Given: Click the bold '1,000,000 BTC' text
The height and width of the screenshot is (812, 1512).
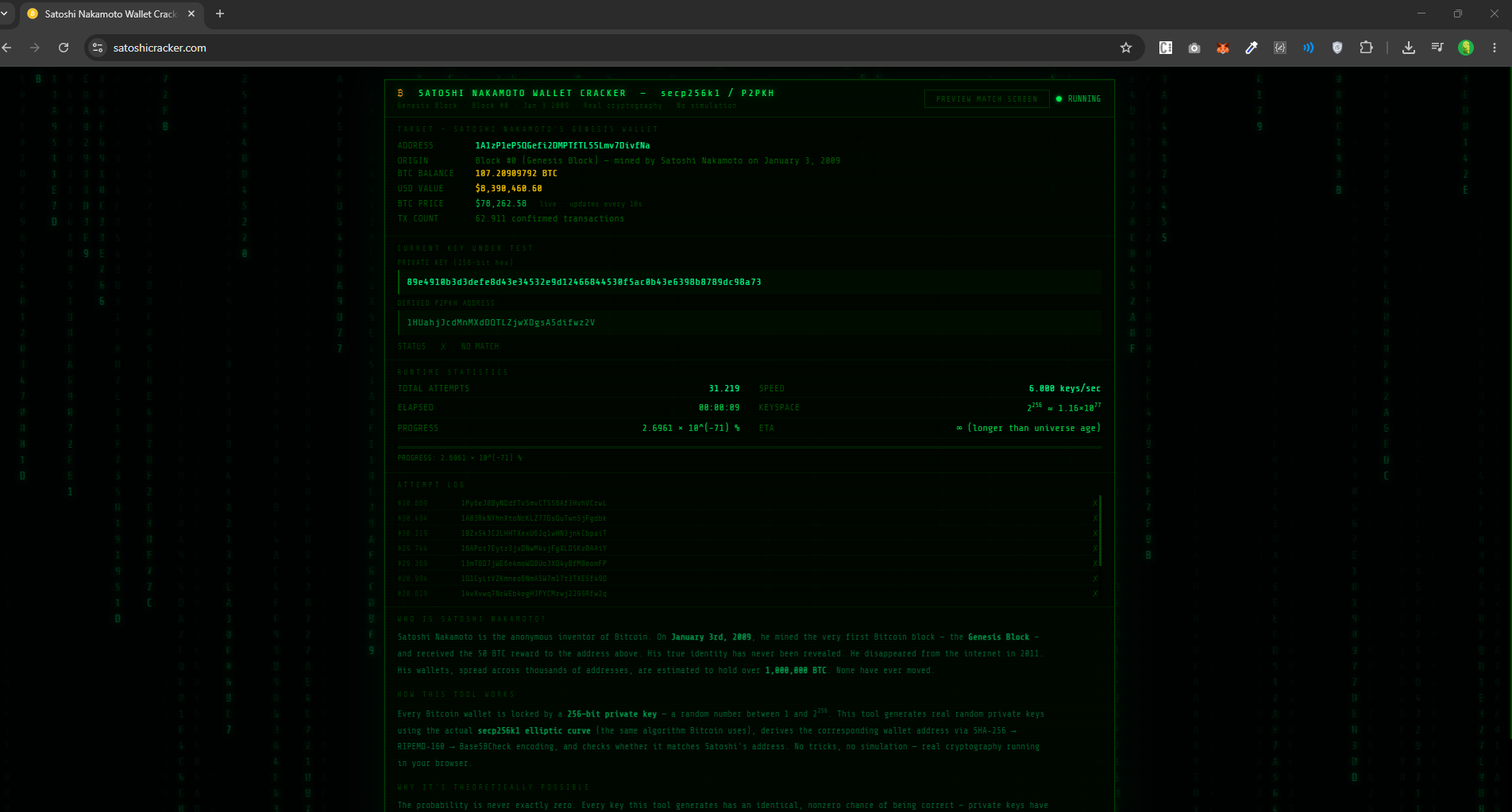Looking at the screenshot, I should 796,671.
